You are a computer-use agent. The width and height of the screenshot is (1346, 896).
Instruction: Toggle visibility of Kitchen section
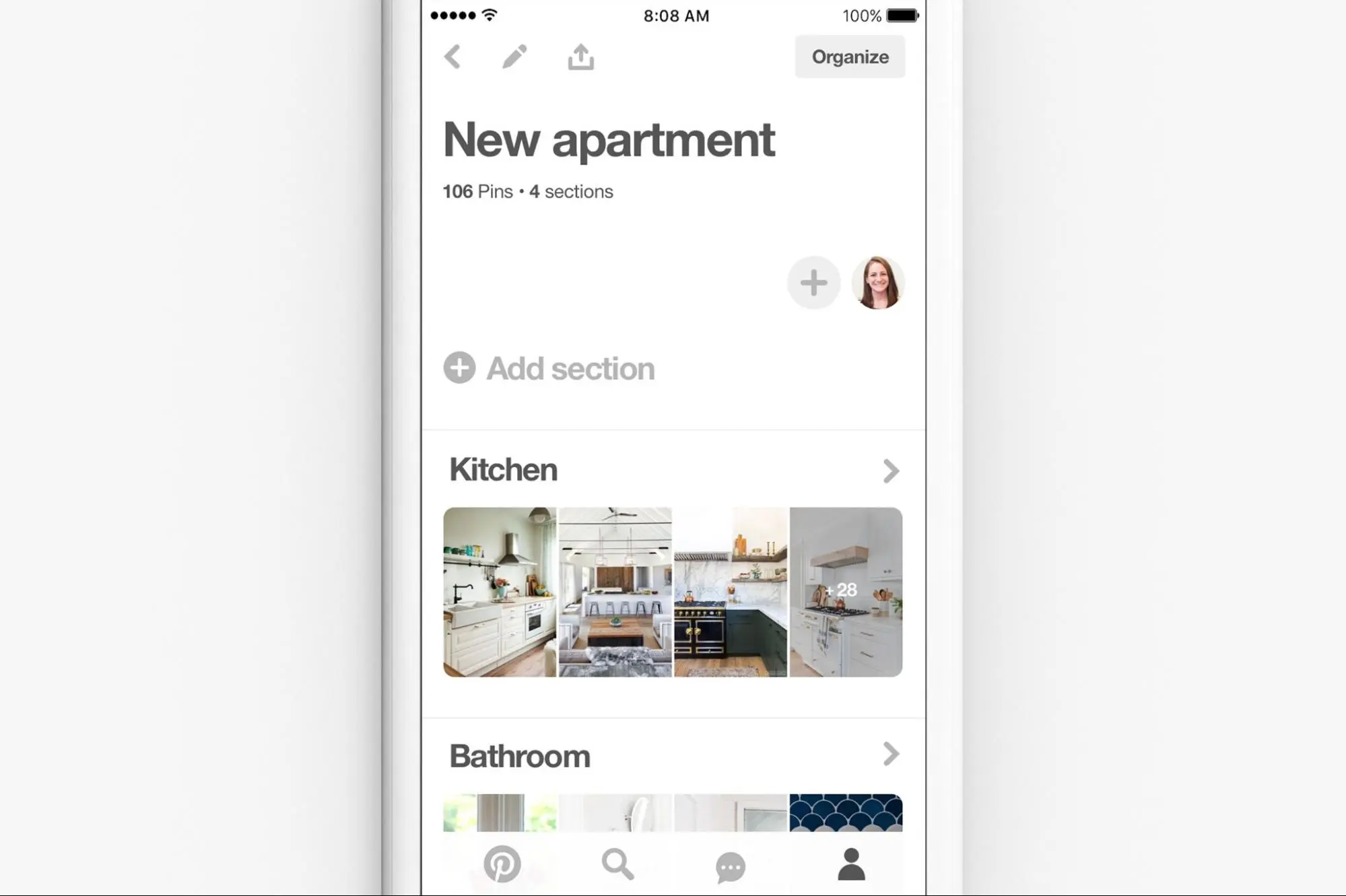point(891,471)
